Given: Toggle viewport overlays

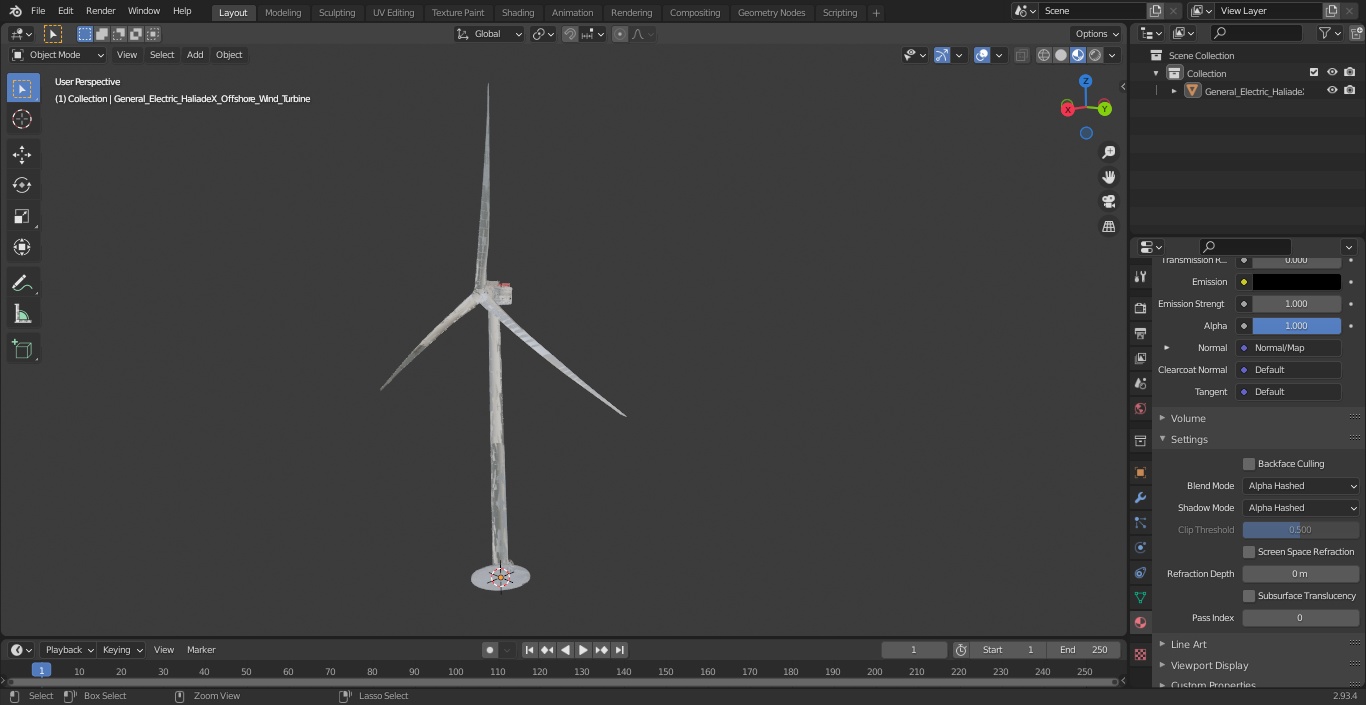Looking at the screenshot, I should tap(982, 55).
